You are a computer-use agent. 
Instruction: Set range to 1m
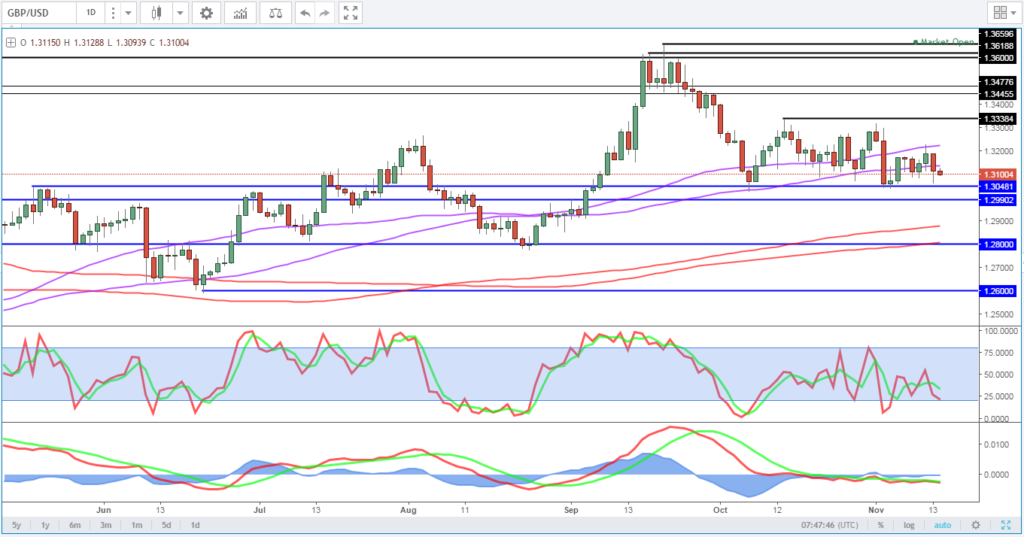[136, 525]
